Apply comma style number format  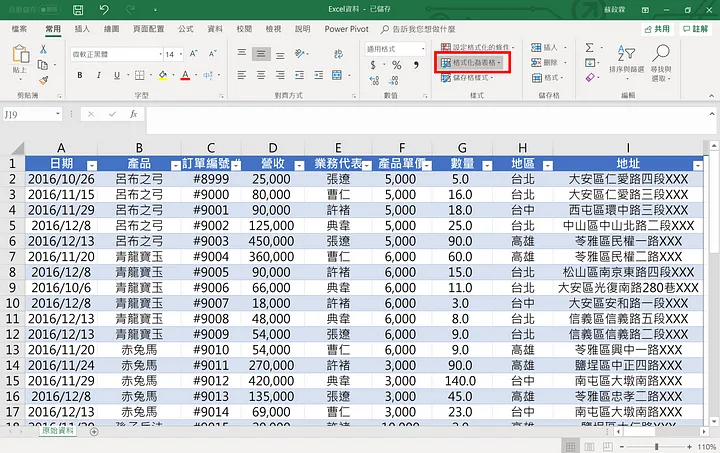tap(416, 65)
